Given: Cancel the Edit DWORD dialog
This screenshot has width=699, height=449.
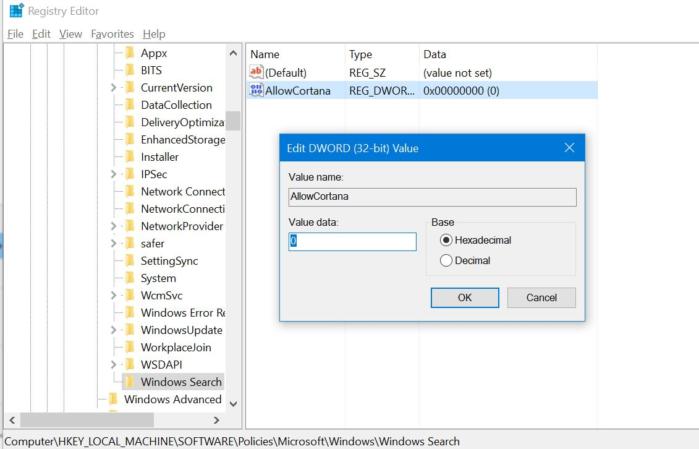Looking at the screenshot, I should (541, 298).
